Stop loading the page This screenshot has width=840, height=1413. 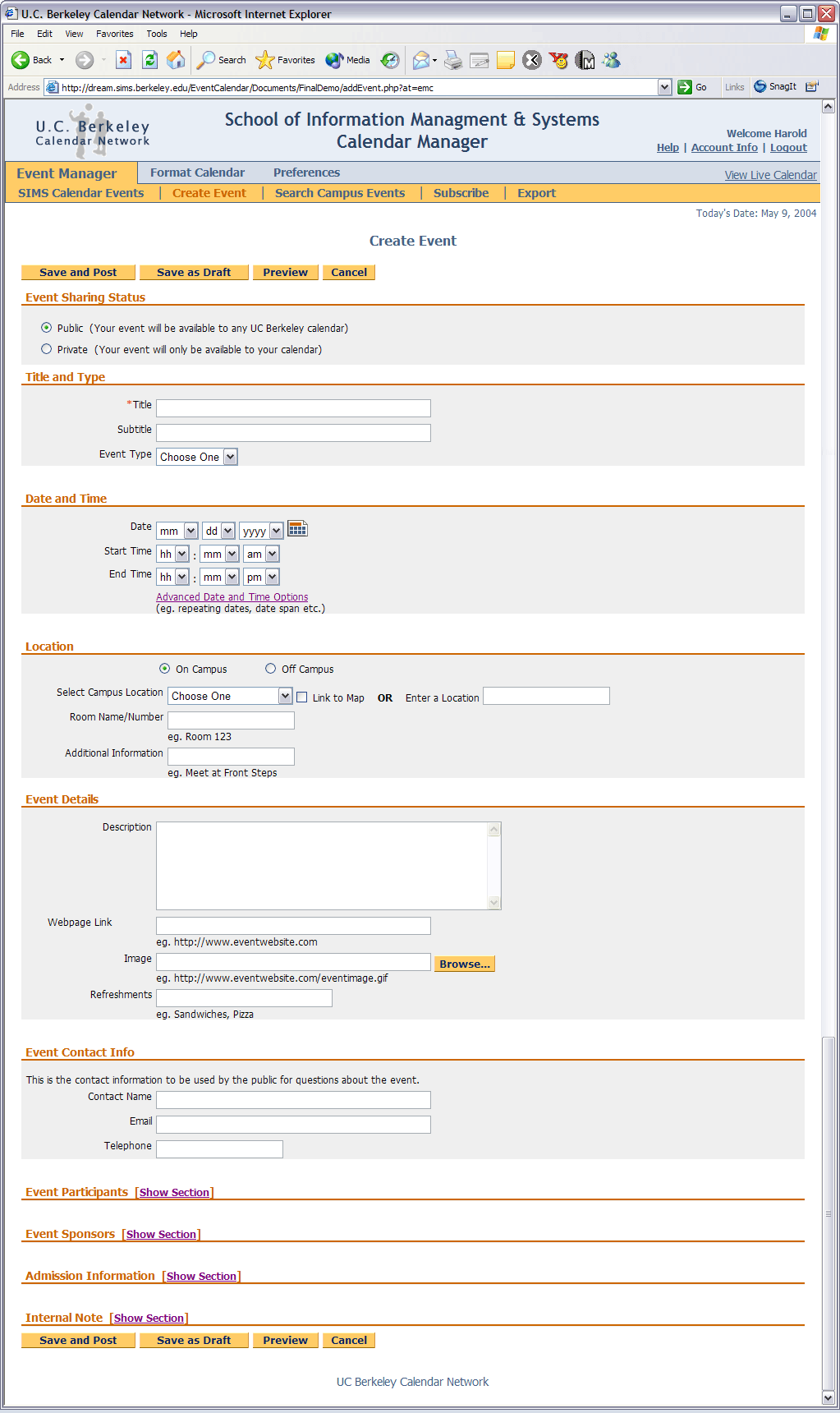pyautogui.click(x=123, y=60)
